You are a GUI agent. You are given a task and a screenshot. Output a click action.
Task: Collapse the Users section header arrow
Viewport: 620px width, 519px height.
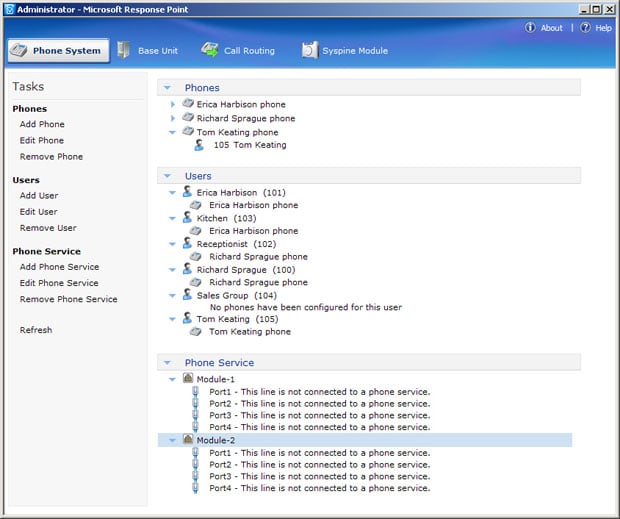[168, 176]
